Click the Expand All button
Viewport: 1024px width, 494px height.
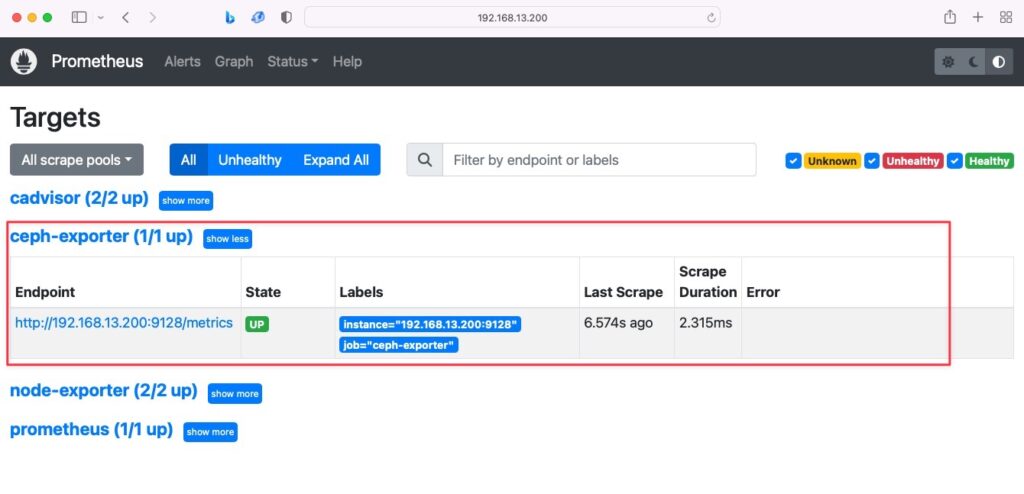click(336, 160)
